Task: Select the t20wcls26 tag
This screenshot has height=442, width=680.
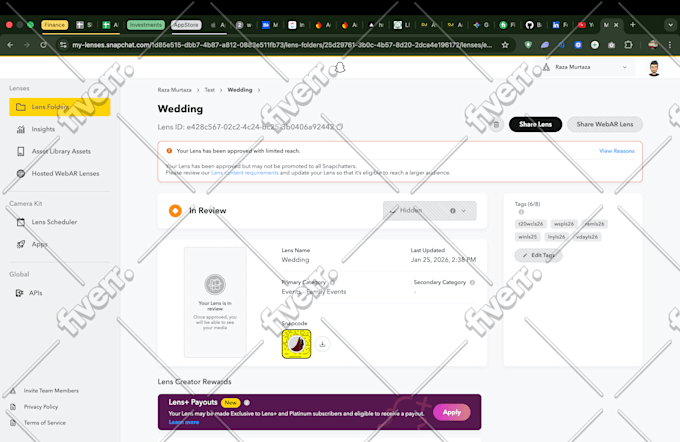Action: [530, 224]
